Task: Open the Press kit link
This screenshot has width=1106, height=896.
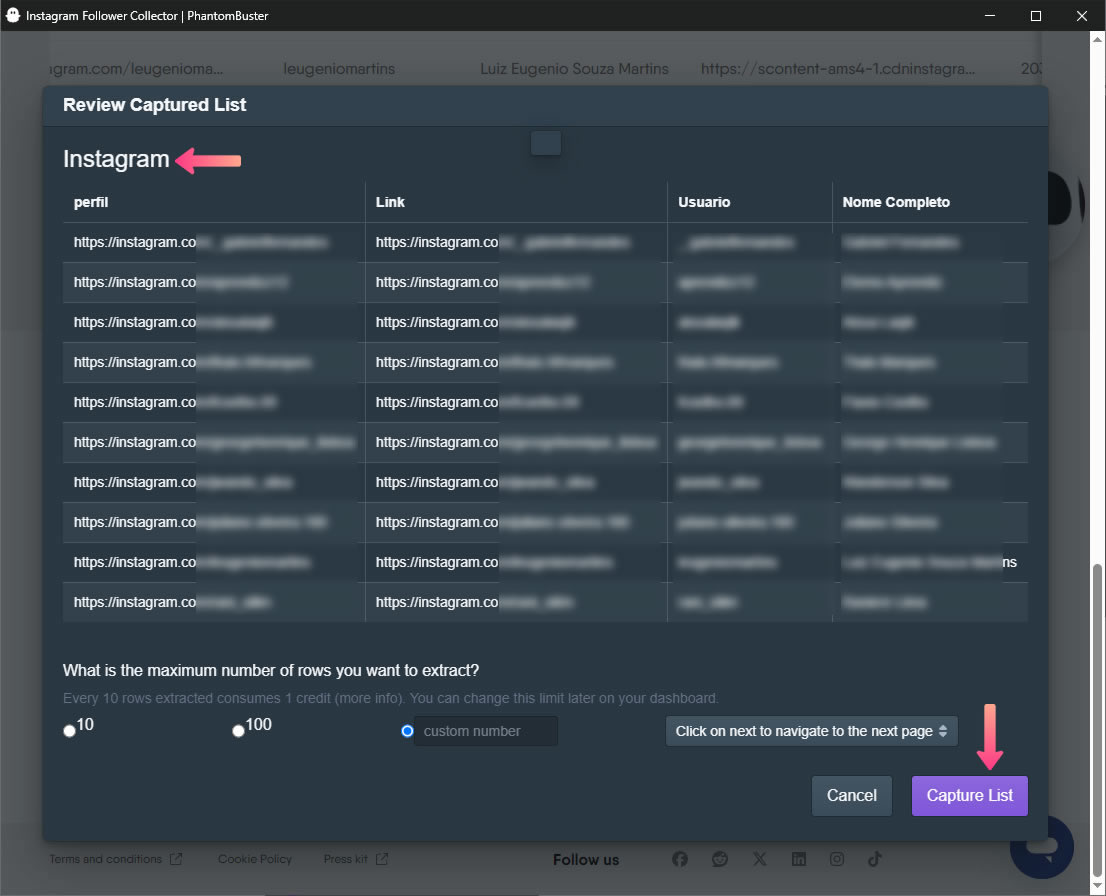Action: point(346,859)
